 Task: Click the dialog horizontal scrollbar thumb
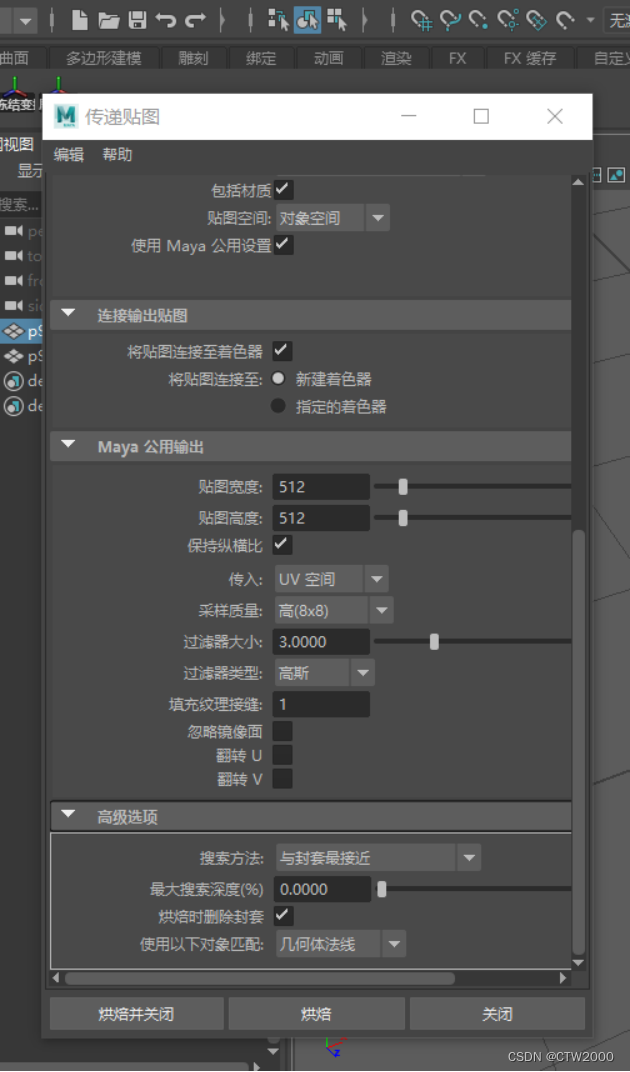pos(260,978)
